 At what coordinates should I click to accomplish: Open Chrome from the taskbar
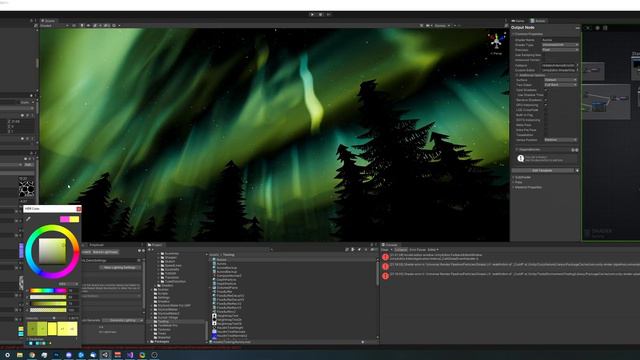32,355
